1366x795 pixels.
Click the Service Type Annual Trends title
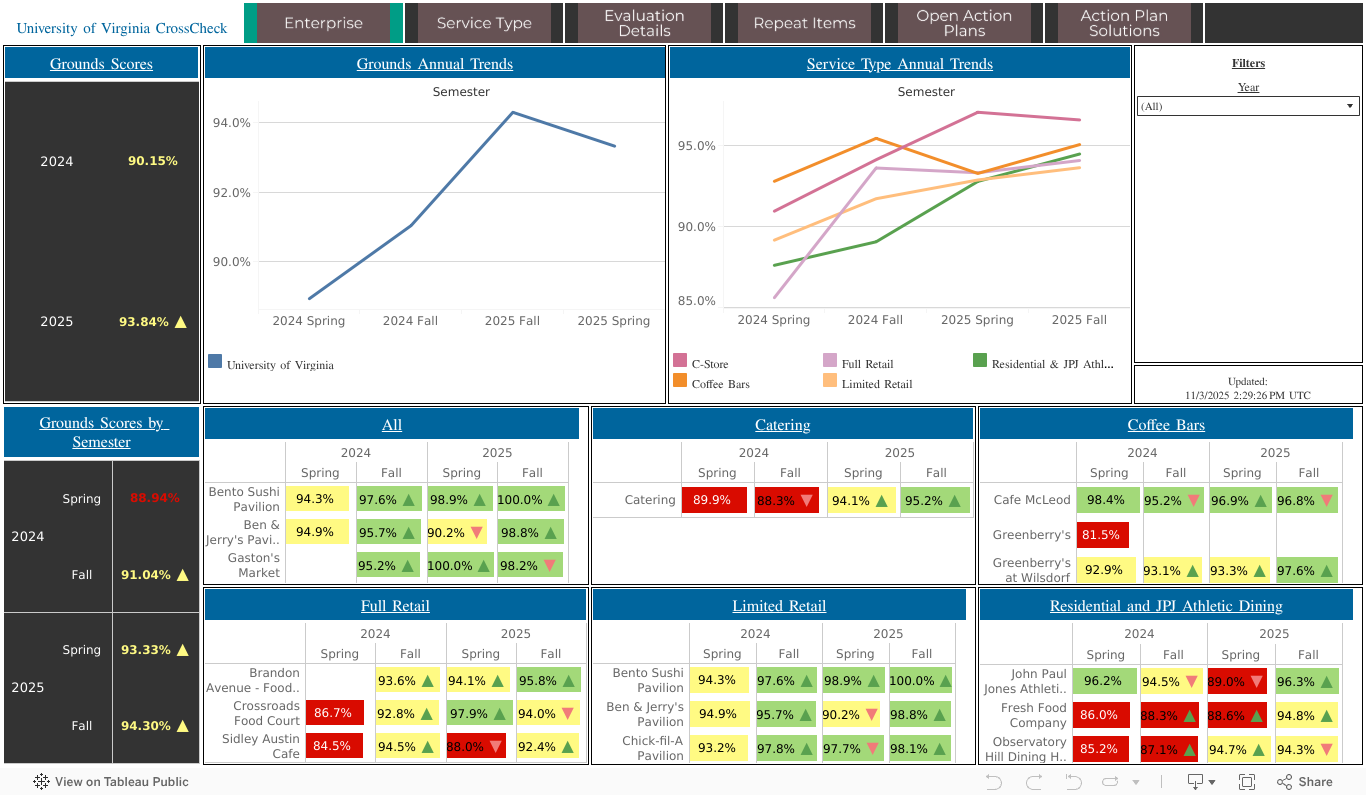[x=900, y=64]
